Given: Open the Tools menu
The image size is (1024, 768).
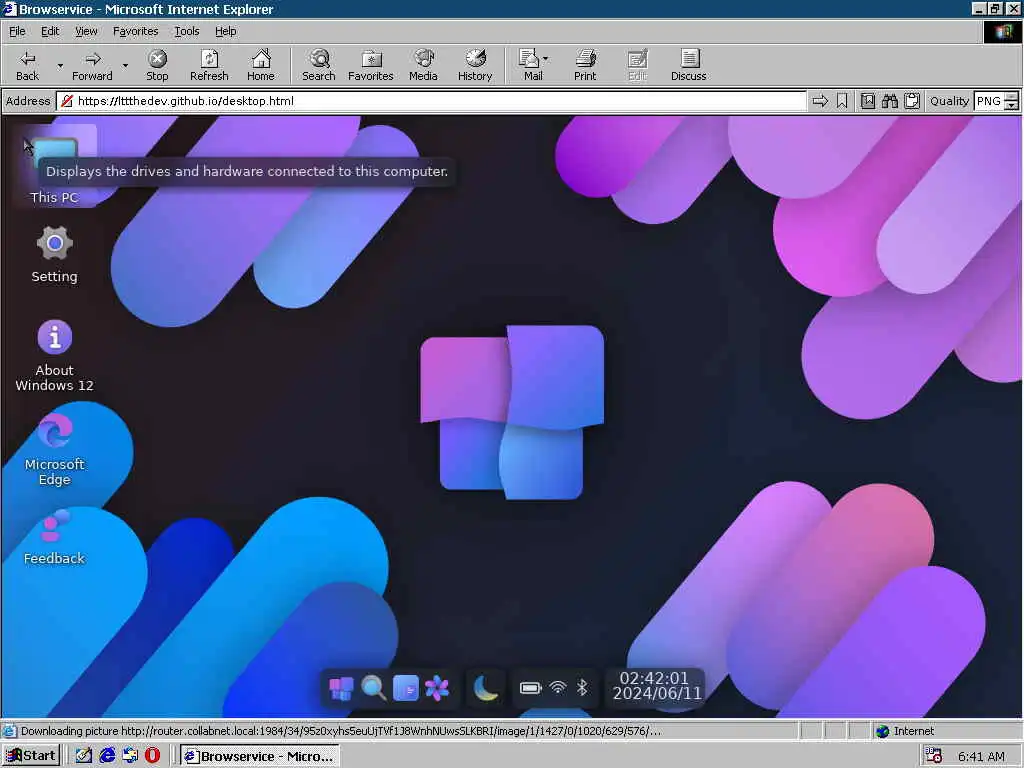Looking at the screenshot, I should [186, 31].
